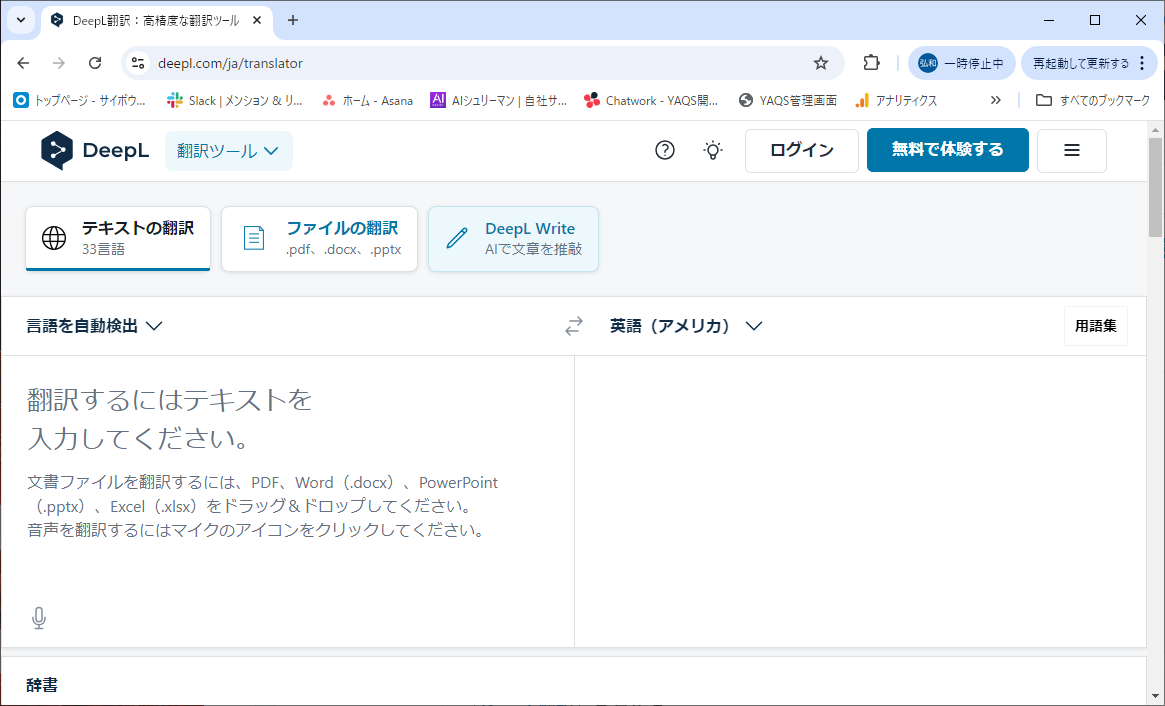The height and width of the screenshot is (706, 1165).
Task: Open the AIシュリーマン bookmark
Action: click(499, 100)
